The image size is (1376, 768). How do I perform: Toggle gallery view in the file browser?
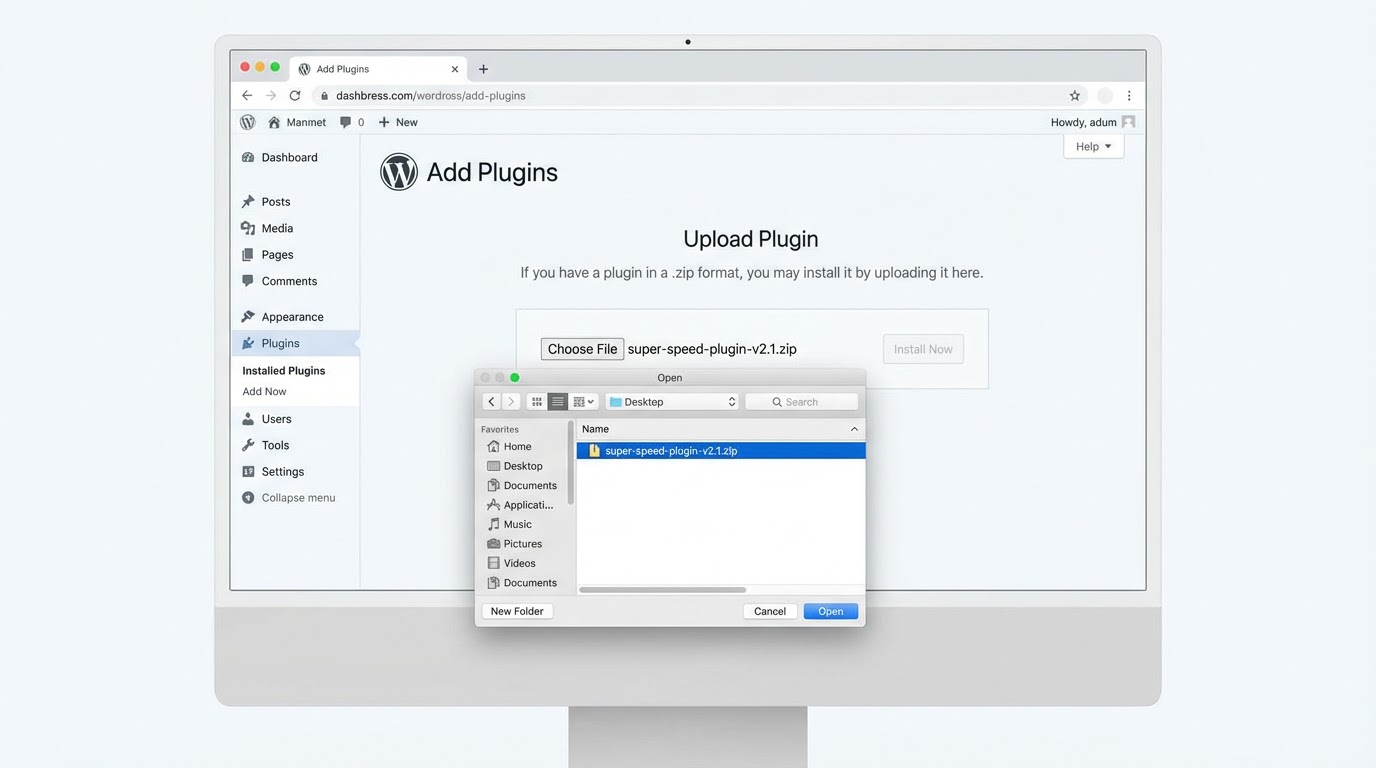click(x=580, y=401)
